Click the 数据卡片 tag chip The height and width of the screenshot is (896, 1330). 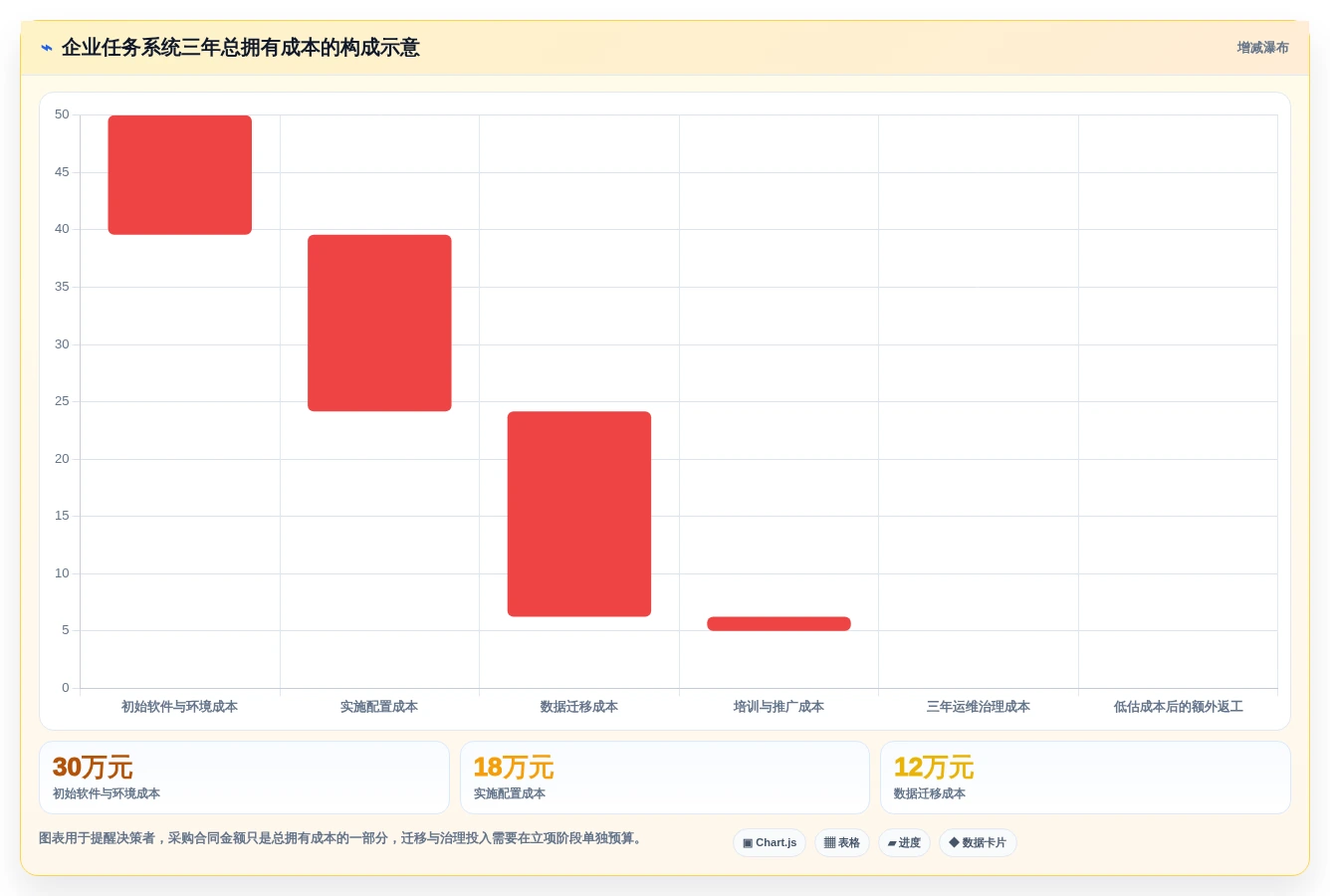click(978, 843)
